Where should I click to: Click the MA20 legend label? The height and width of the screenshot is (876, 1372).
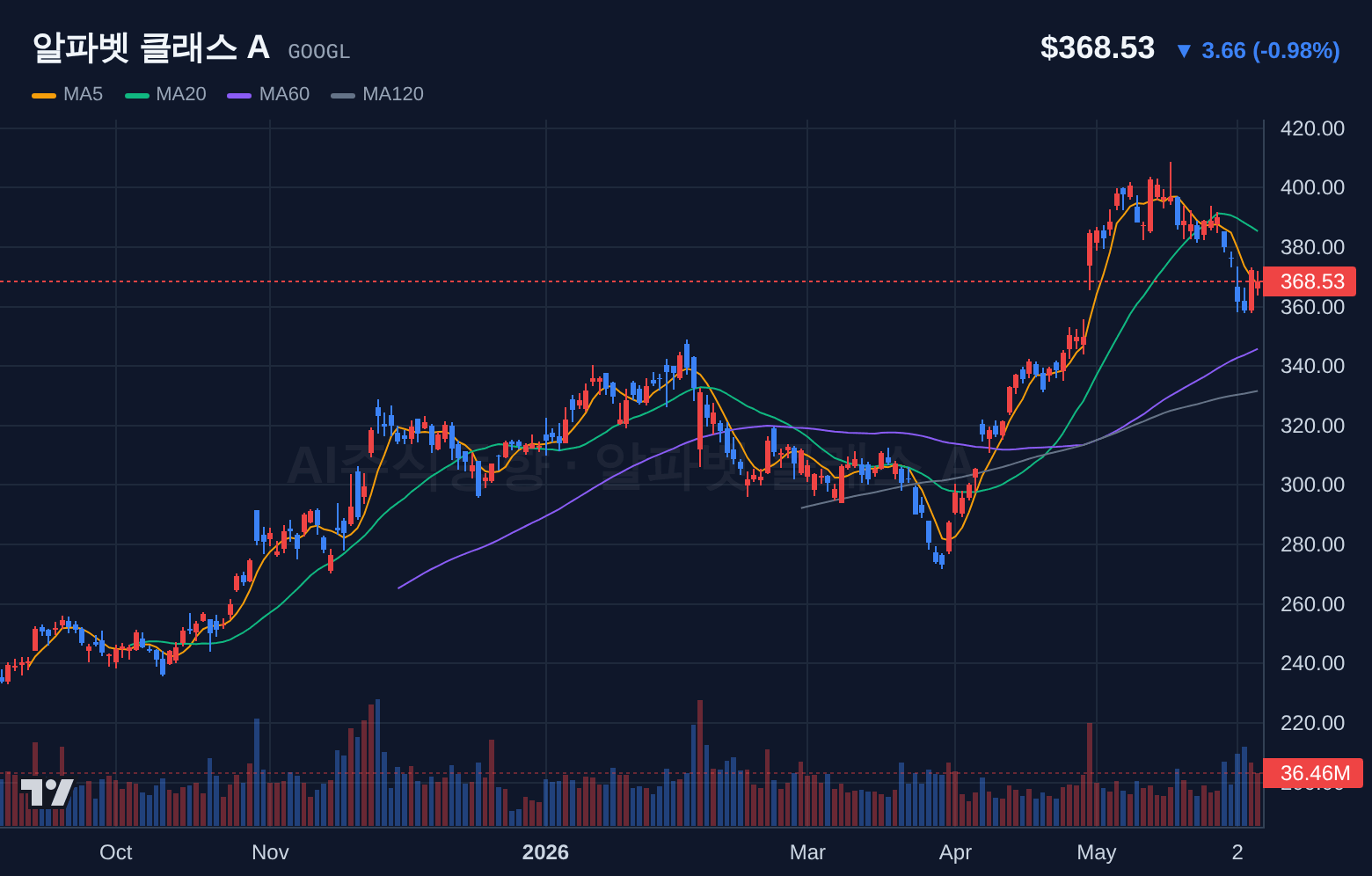(x=180, y=94)
